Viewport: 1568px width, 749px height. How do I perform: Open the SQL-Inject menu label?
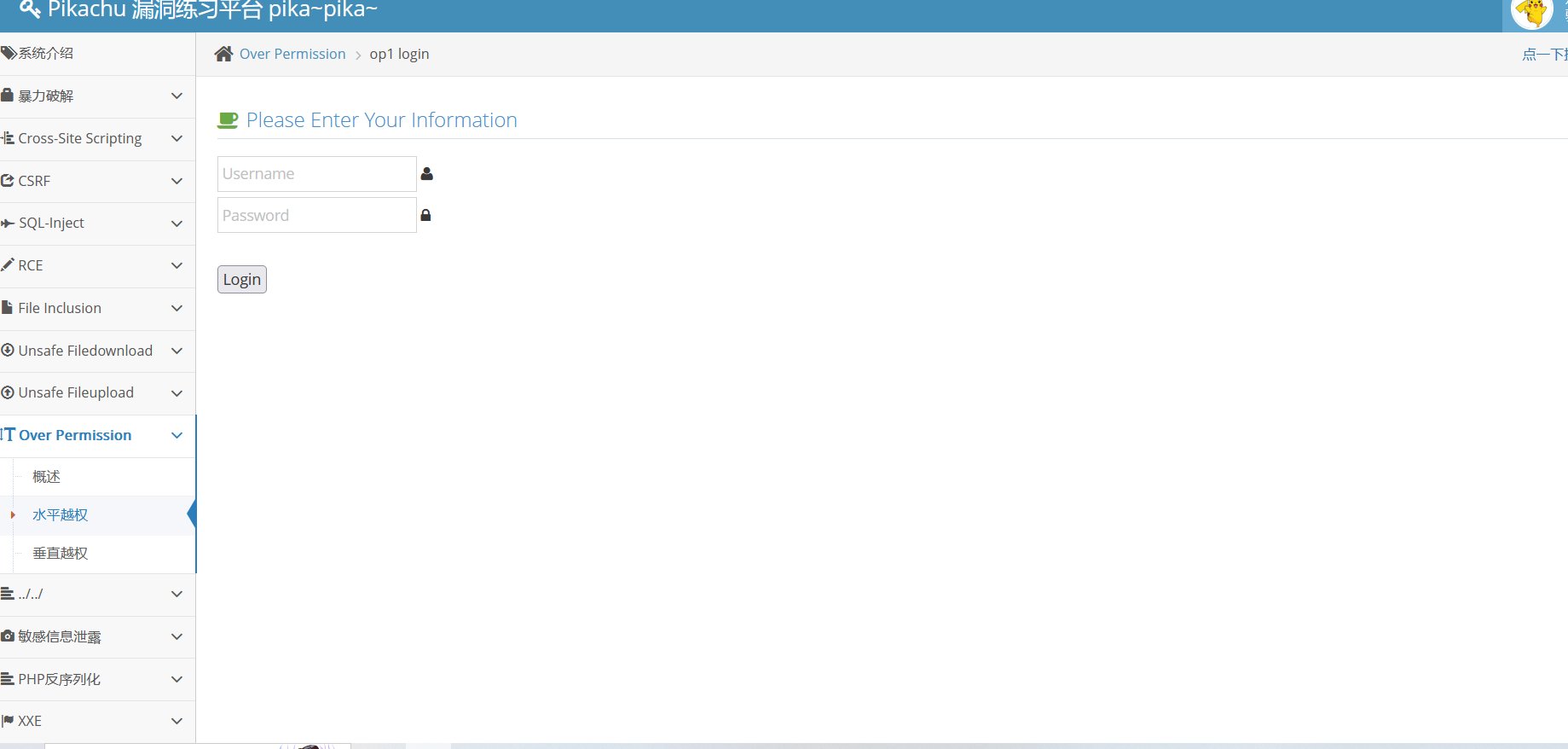[x=51, y=223]
